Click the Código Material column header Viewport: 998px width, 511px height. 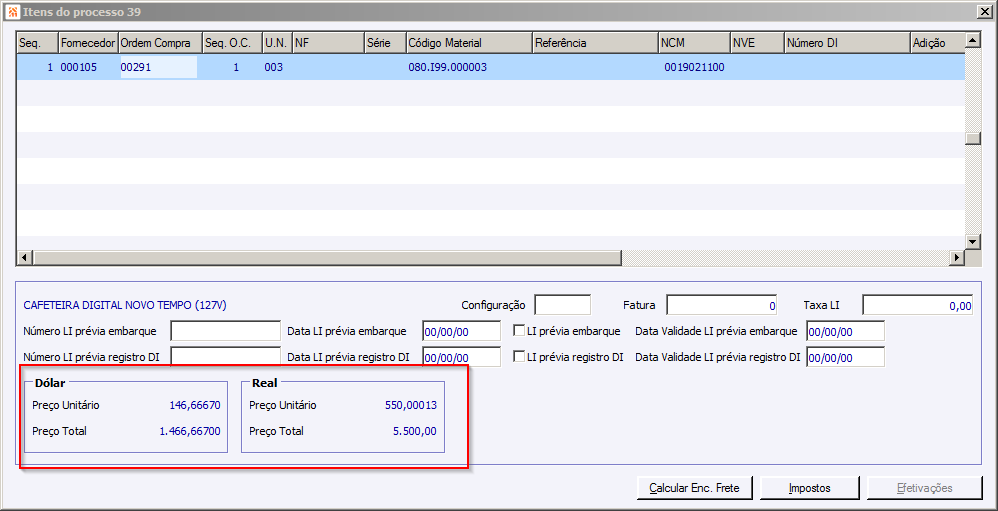469,43
